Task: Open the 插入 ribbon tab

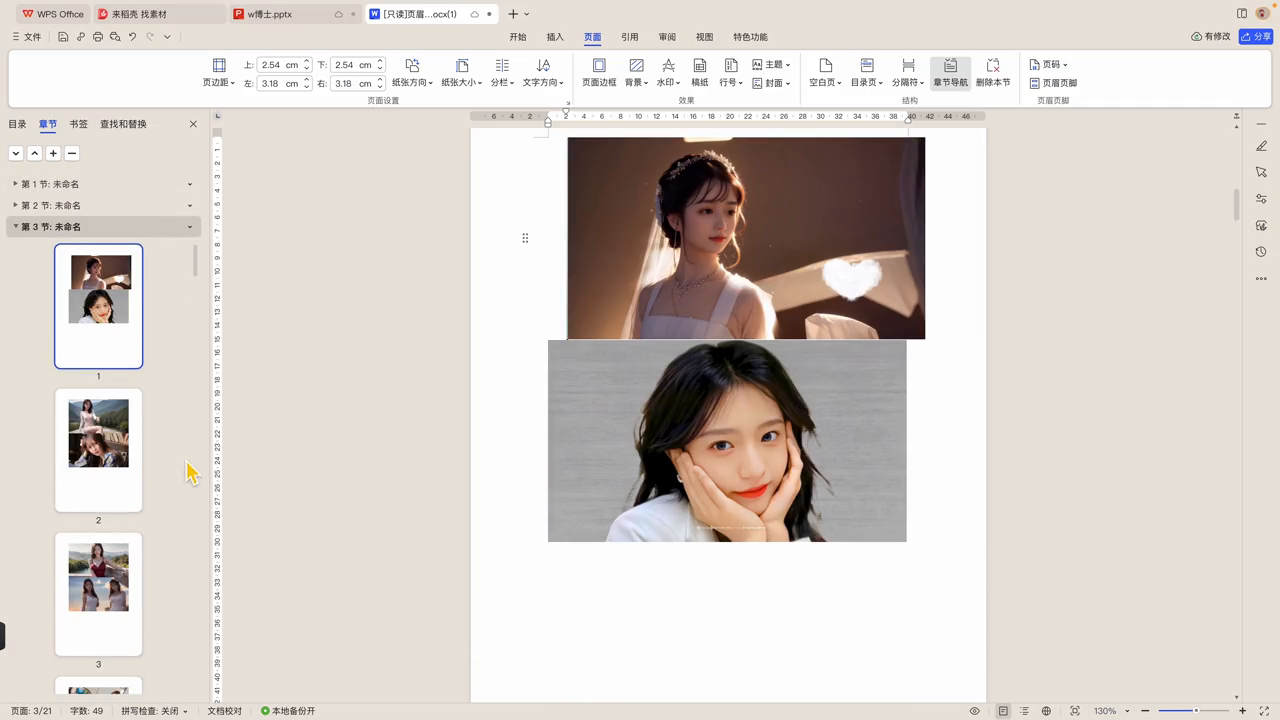Action: pyautogui.click(x=555, y=37)
